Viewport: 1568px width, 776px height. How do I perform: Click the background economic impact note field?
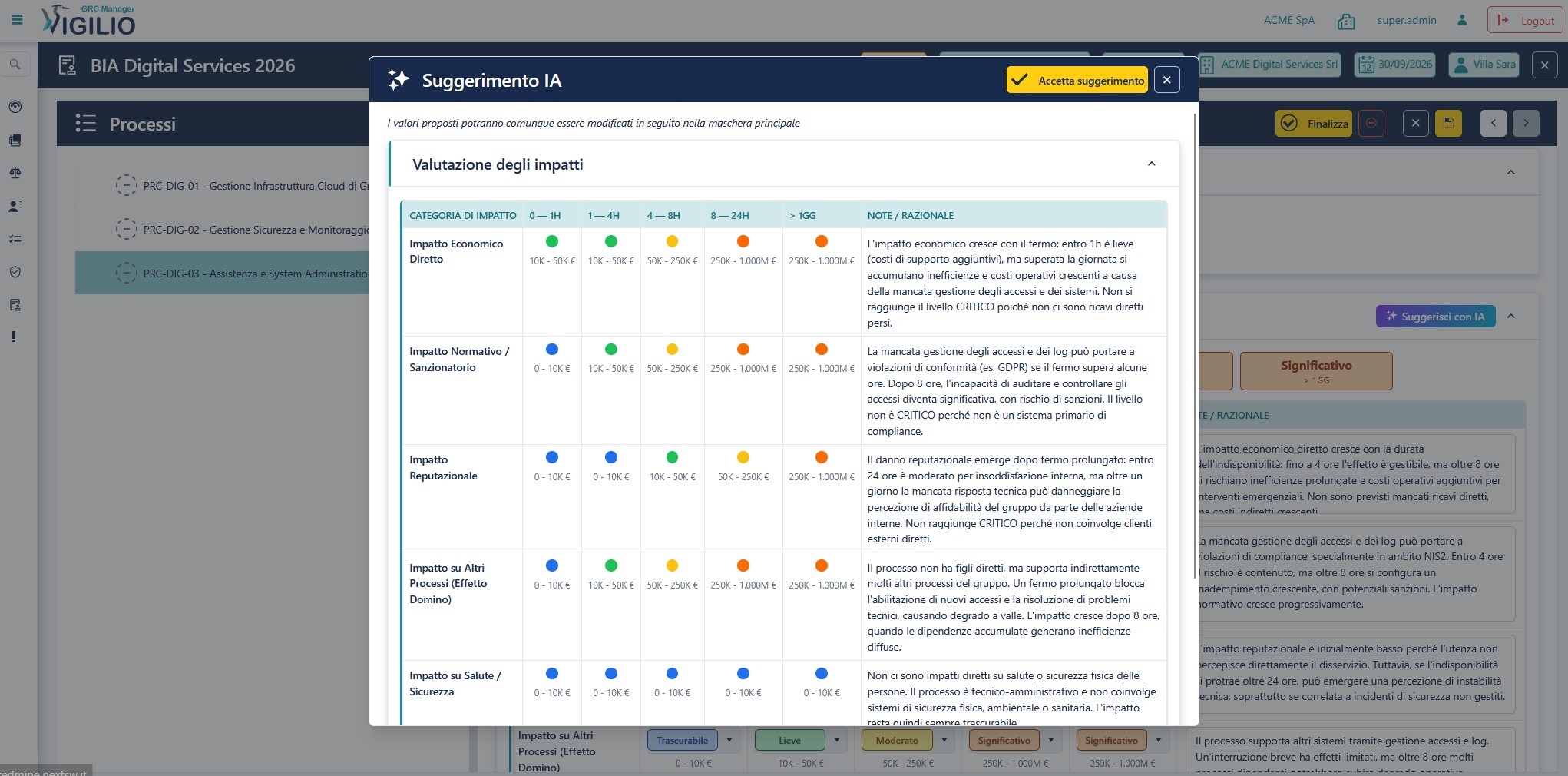1356,474
